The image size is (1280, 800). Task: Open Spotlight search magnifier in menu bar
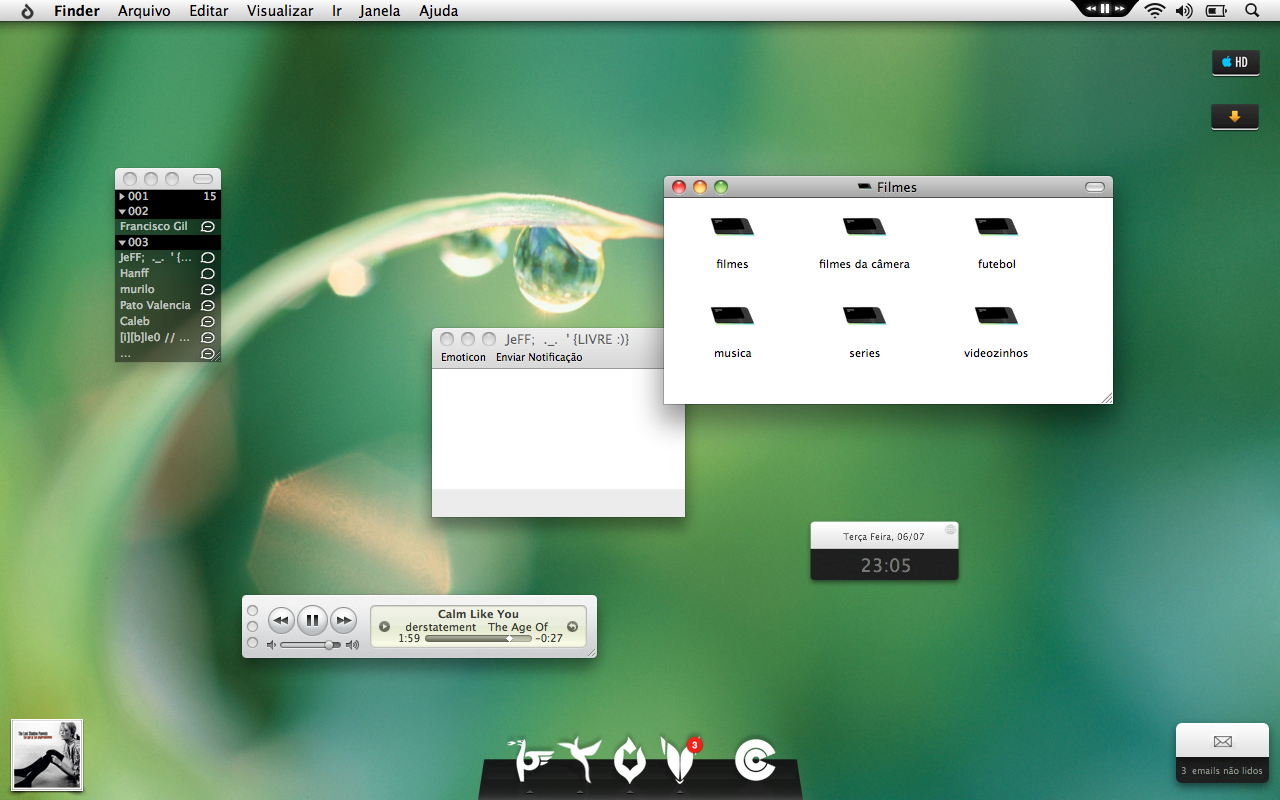pos(1252,11)
